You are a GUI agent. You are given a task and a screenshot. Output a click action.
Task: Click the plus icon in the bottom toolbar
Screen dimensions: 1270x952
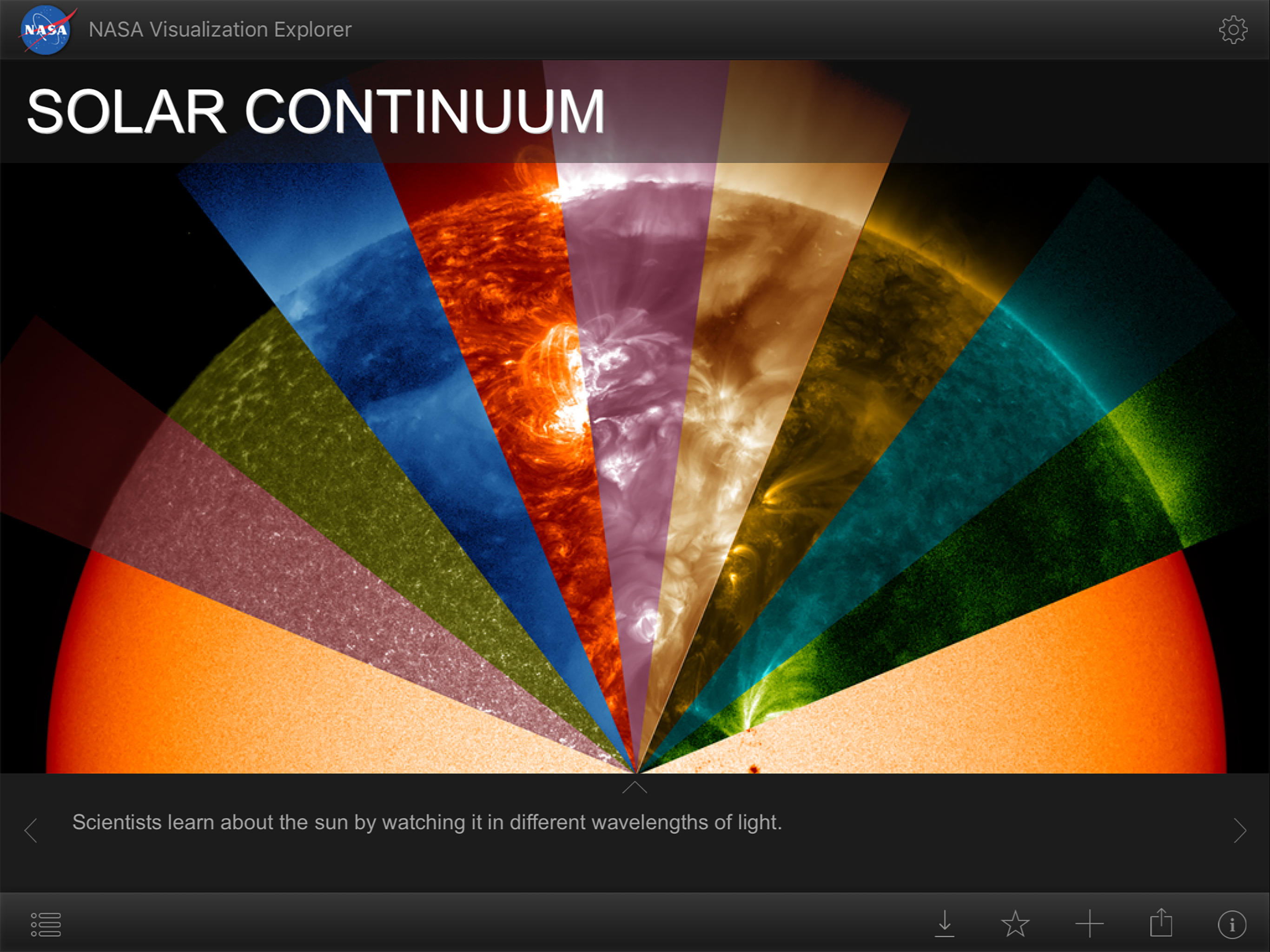click(1089, 925)
